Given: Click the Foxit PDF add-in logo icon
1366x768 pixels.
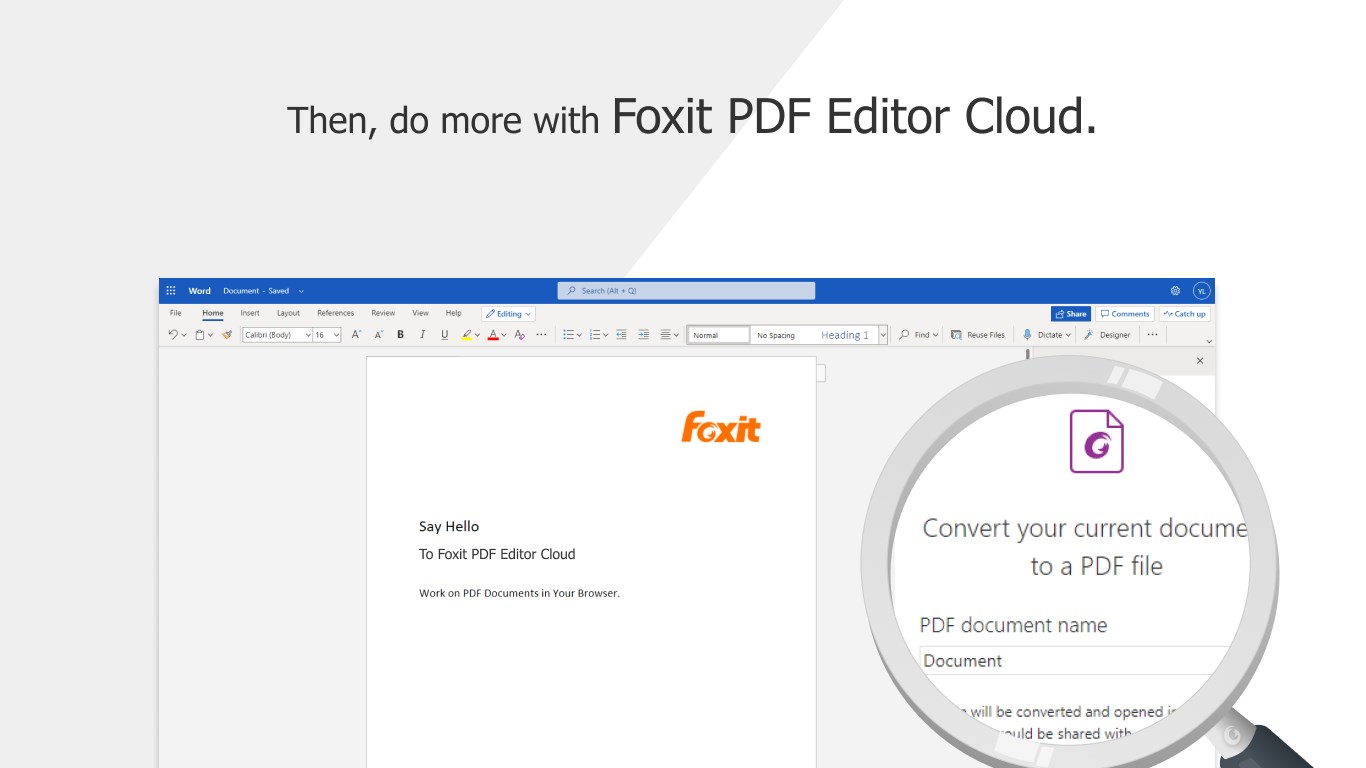Looking at the screenshot, I should [x=1096, y=441].
